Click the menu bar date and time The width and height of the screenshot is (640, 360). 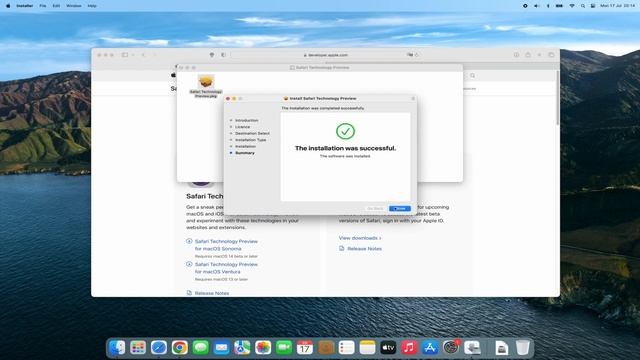(617, 6)
